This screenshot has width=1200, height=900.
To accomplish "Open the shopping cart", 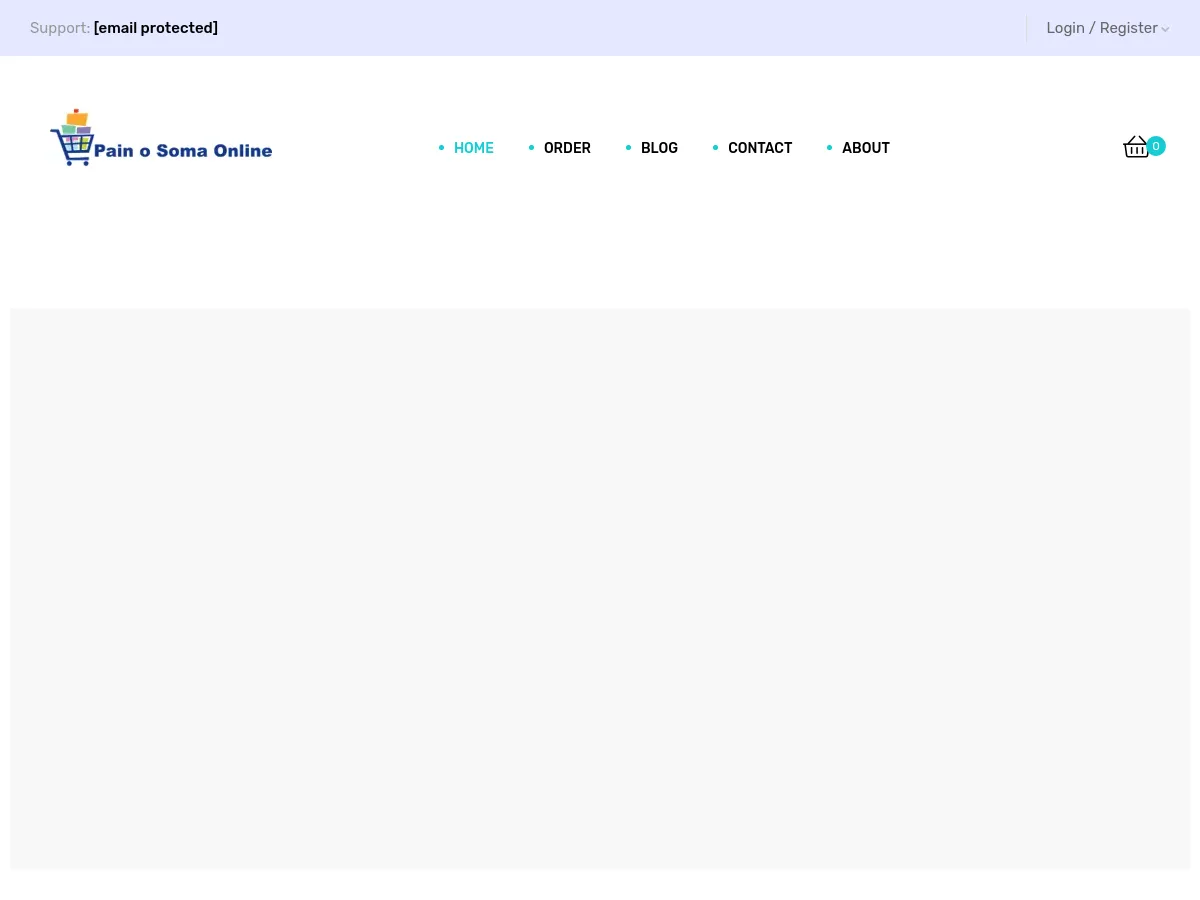I will click(x=1137, y=146).
